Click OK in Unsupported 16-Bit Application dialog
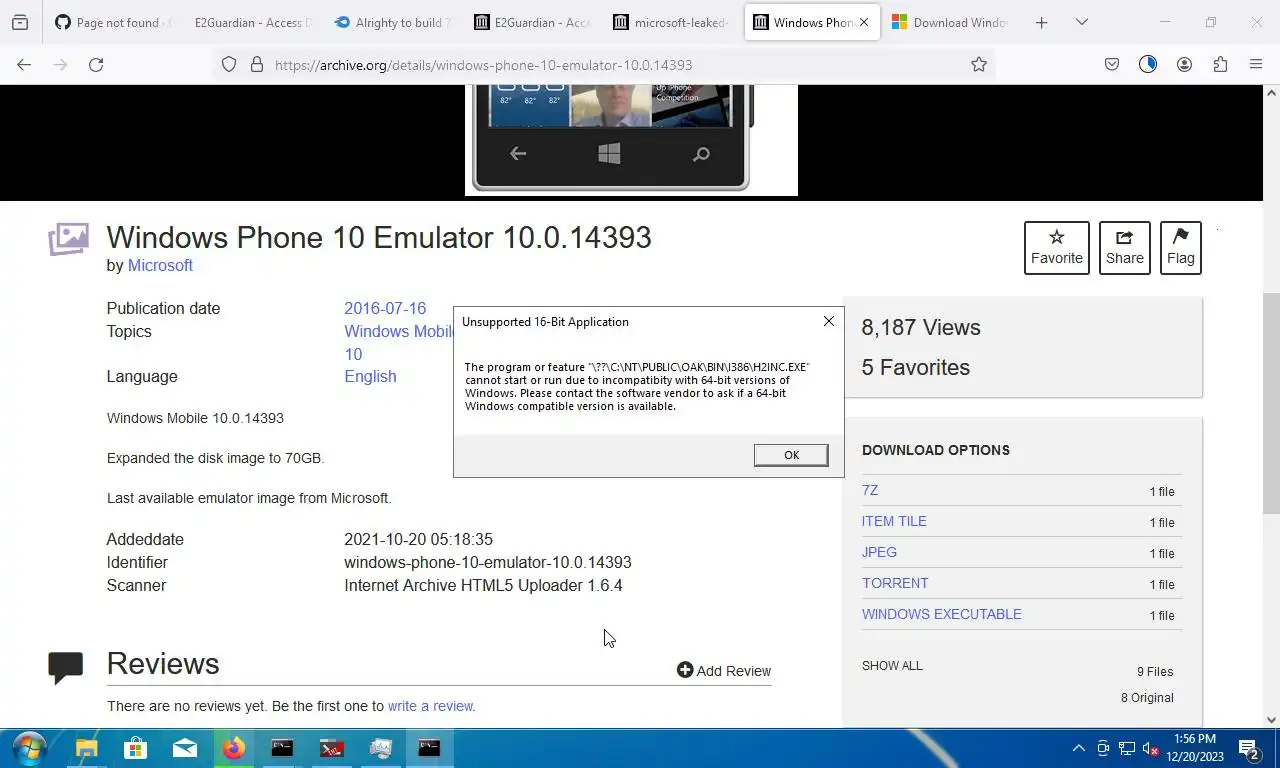Screen dimensions: 1280x768 pyautogui.click(x=791, y=455)
